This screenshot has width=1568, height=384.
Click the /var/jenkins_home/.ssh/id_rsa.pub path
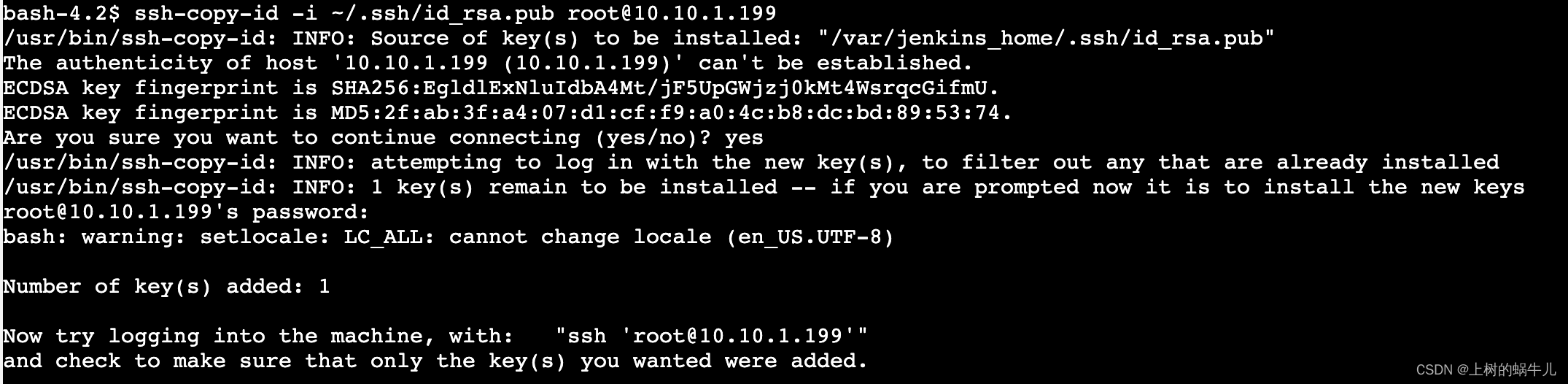(x=1047, y=38)
